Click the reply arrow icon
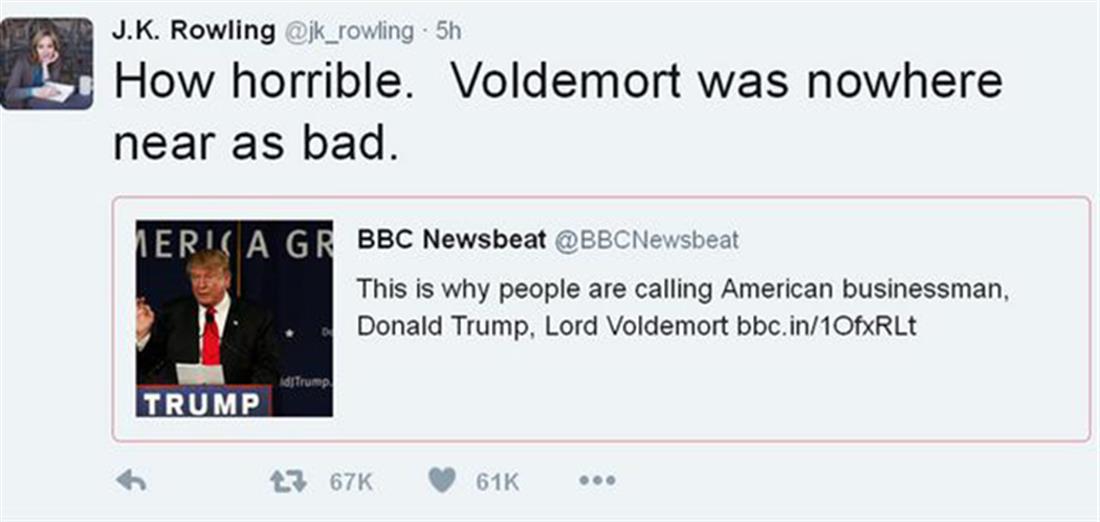This screenshot has height=522, width=1100. [x=131, y=481]
